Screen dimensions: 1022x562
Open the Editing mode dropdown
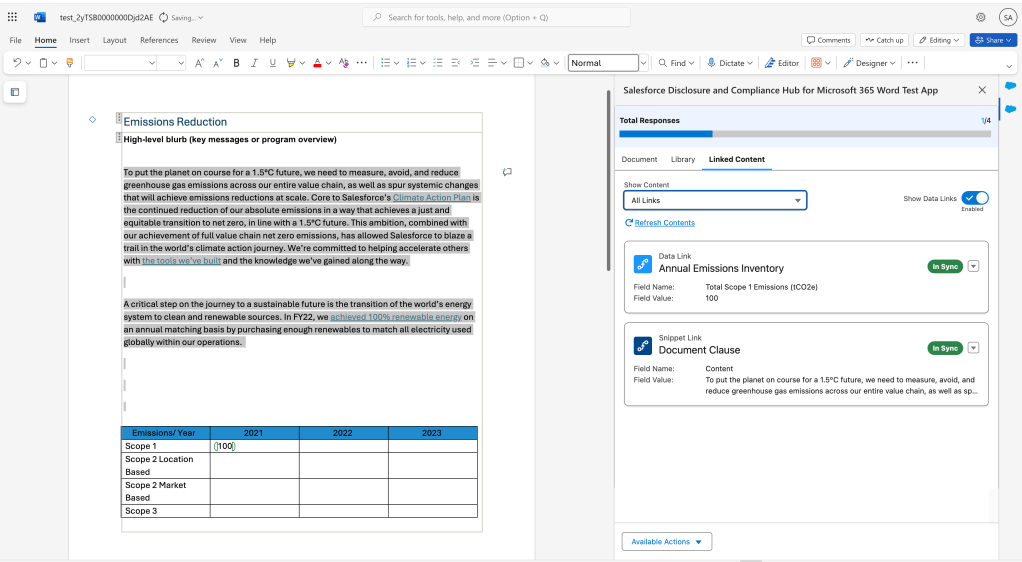point(939,40)
